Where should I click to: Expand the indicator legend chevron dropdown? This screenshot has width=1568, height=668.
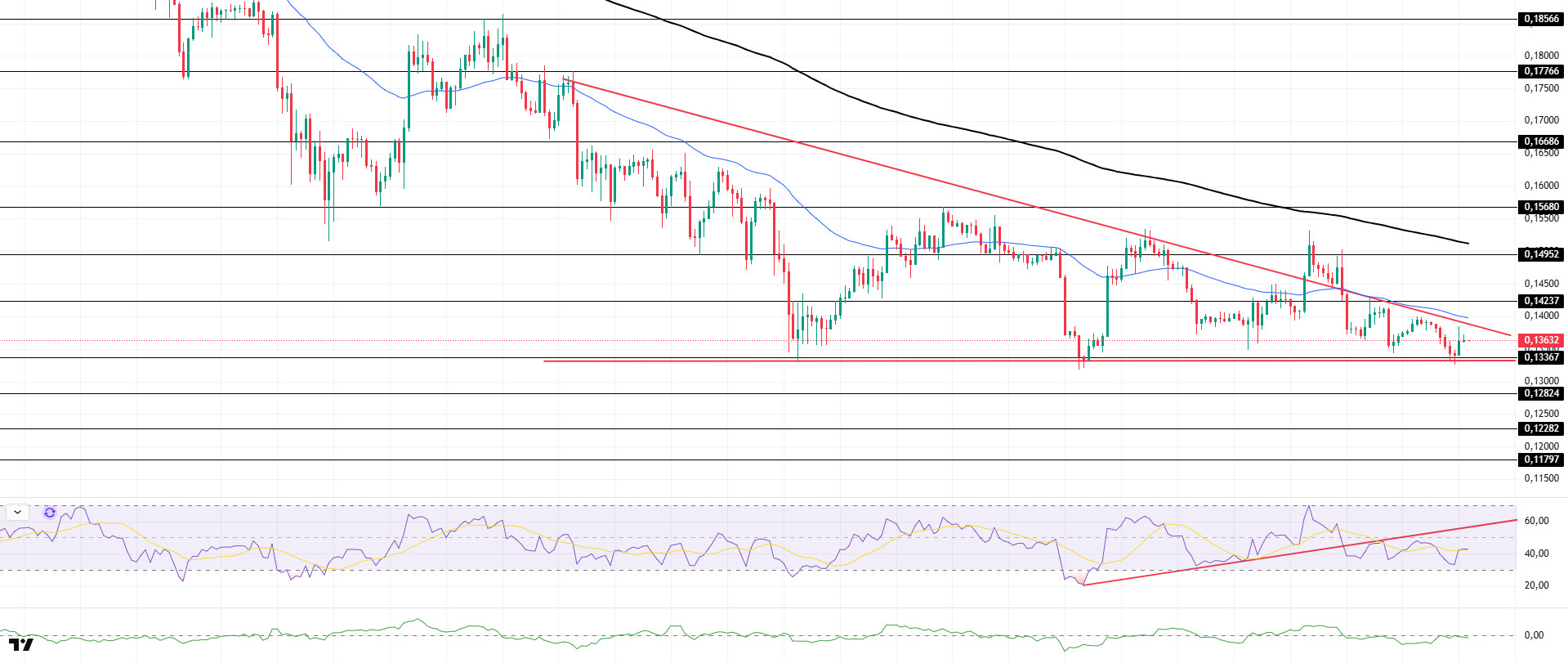click(x=17, y=513)
